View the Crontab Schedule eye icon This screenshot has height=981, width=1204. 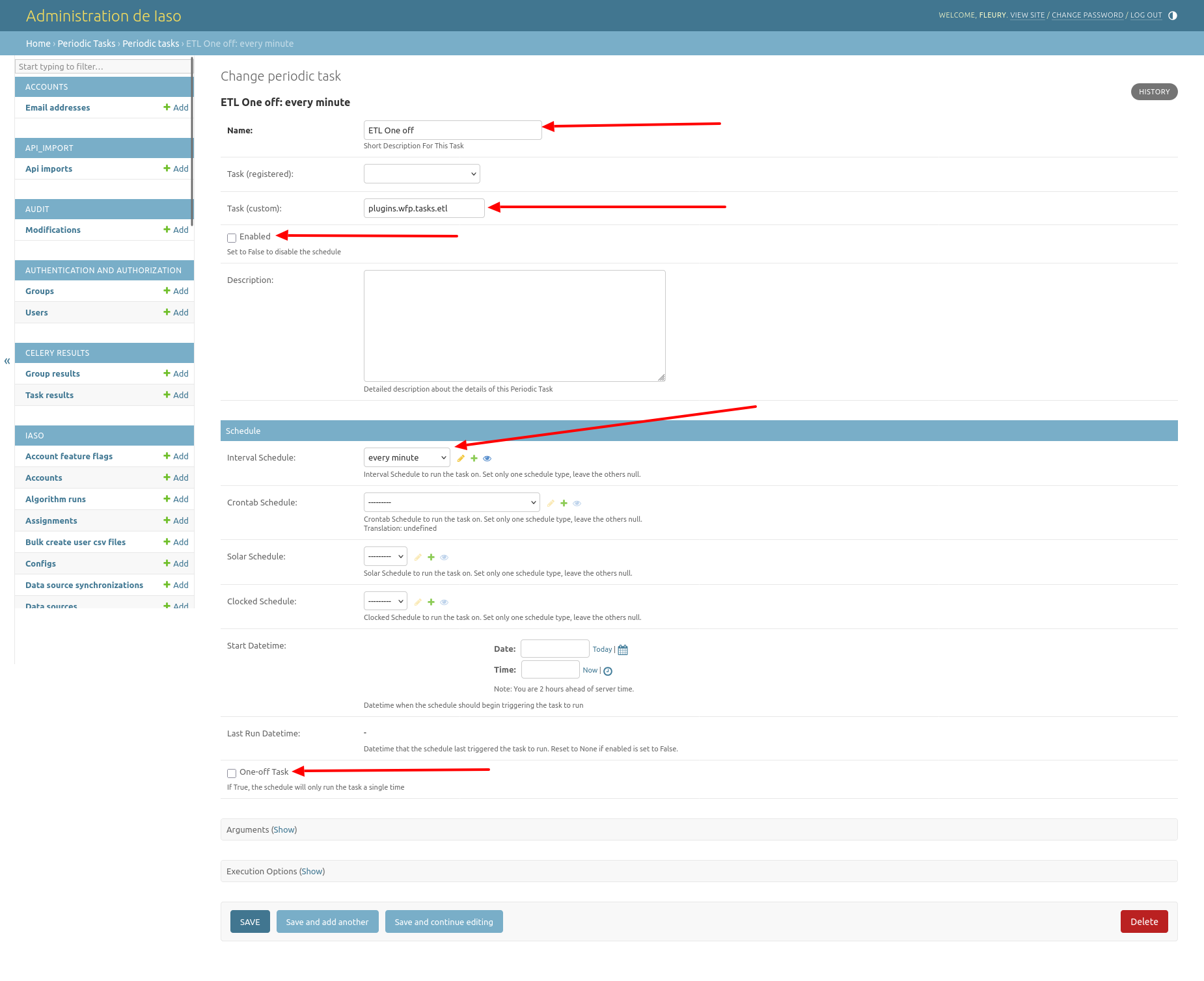(577, 503)
